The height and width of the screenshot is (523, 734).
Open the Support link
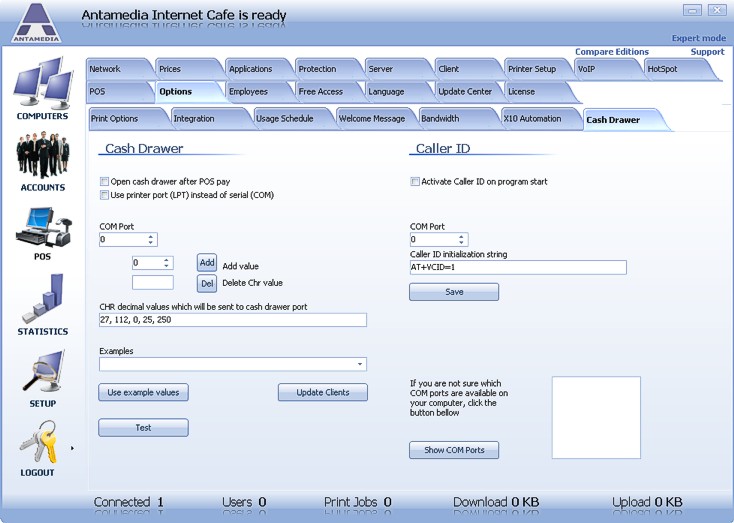[707, 52]
